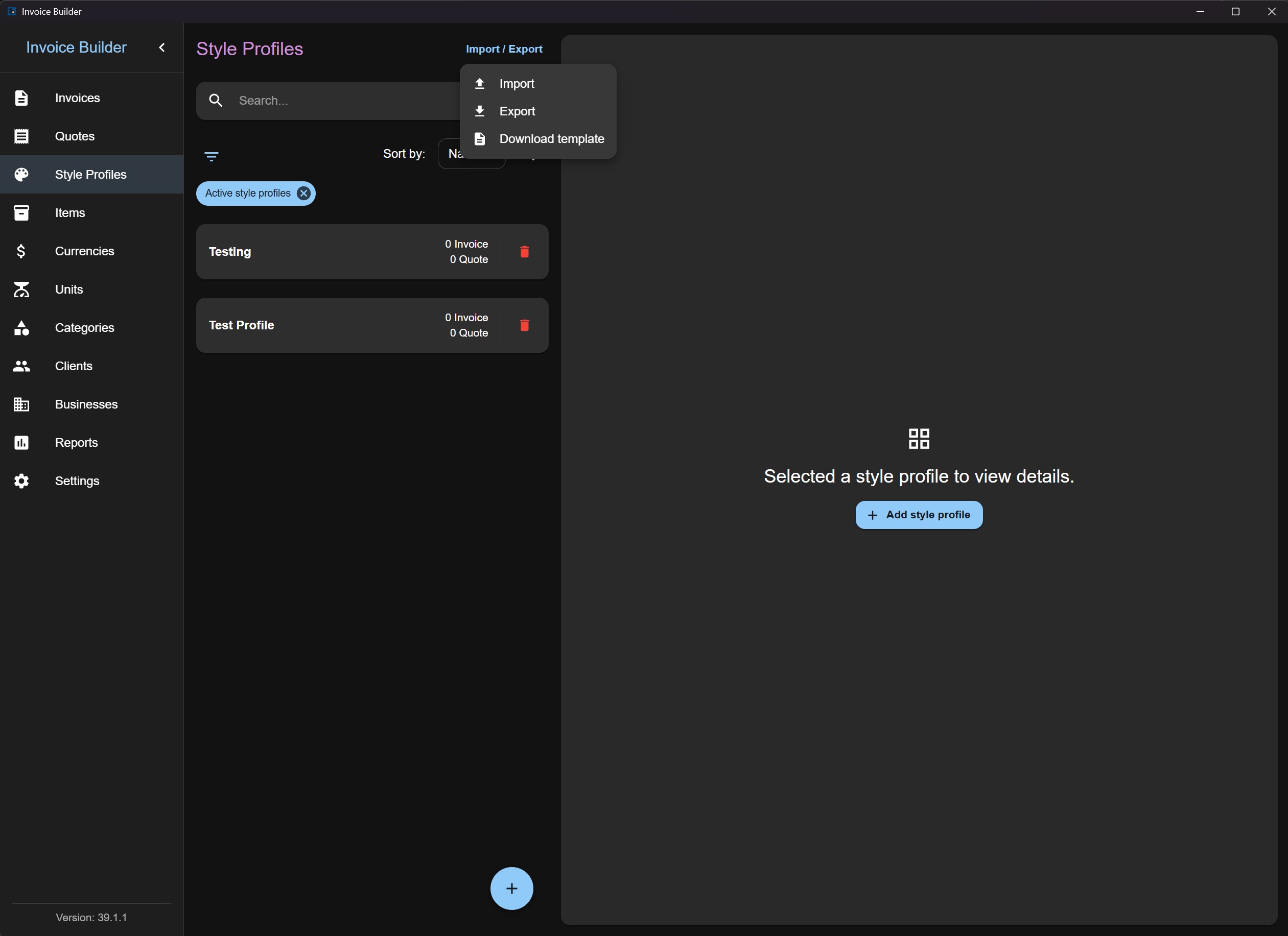Delete the Testing style profile
1288x936 pixels.
click(x=525, y=251)
